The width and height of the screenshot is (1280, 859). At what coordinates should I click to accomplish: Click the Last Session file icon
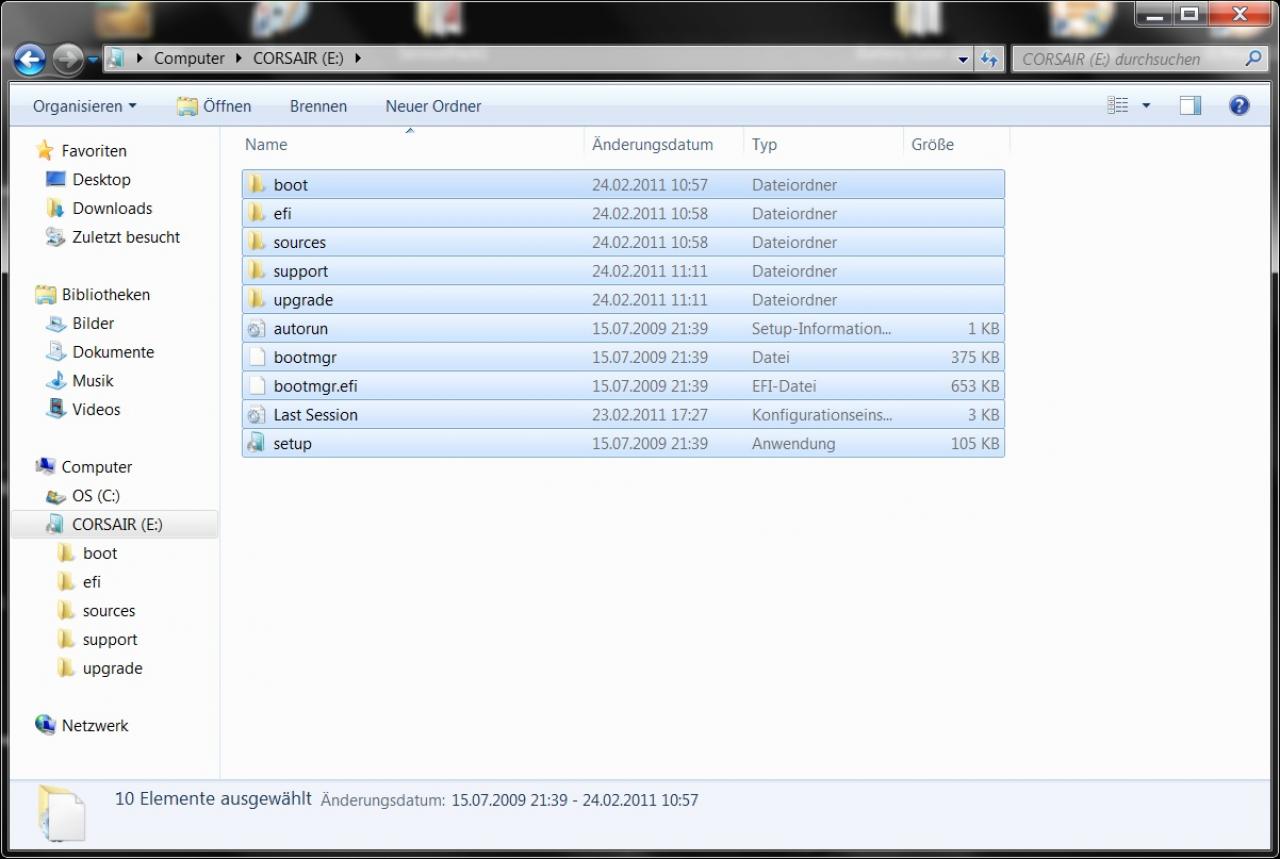[257, 415]
